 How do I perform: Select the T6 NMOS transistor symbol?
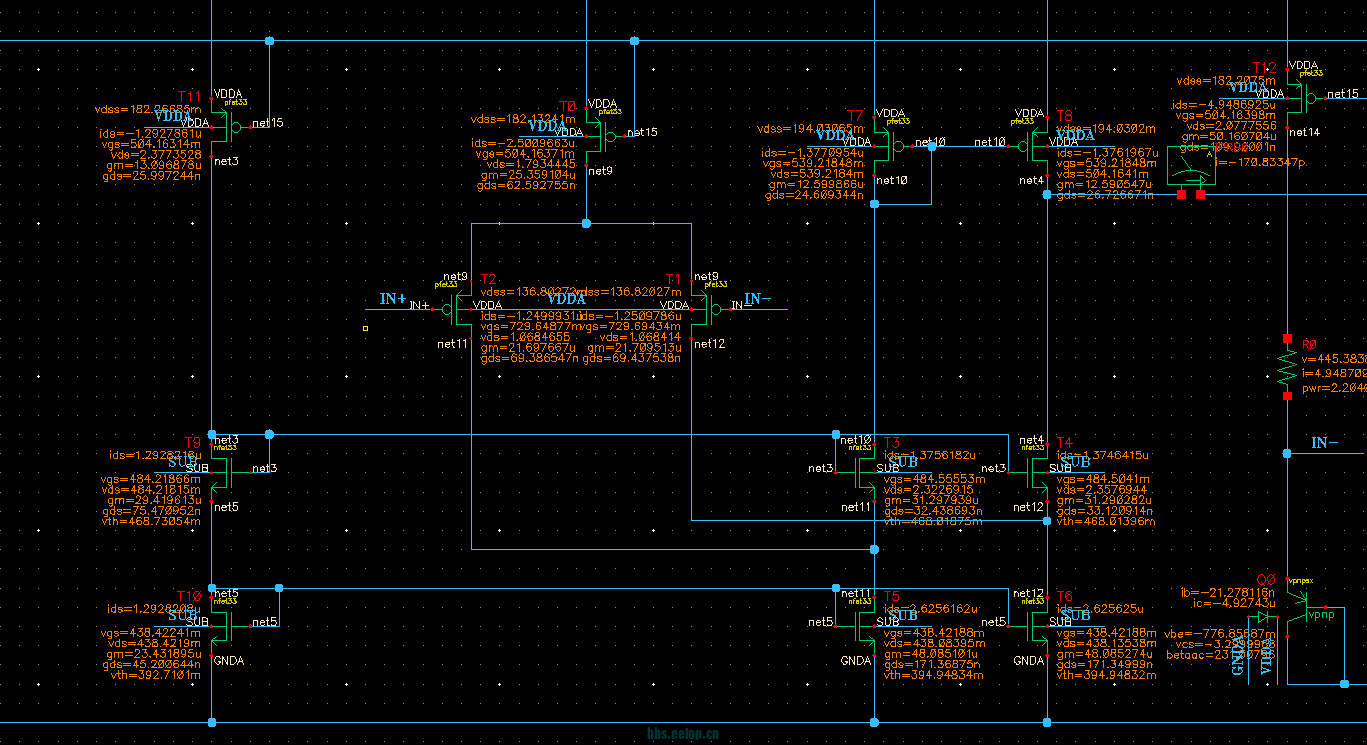point(1038,626)
